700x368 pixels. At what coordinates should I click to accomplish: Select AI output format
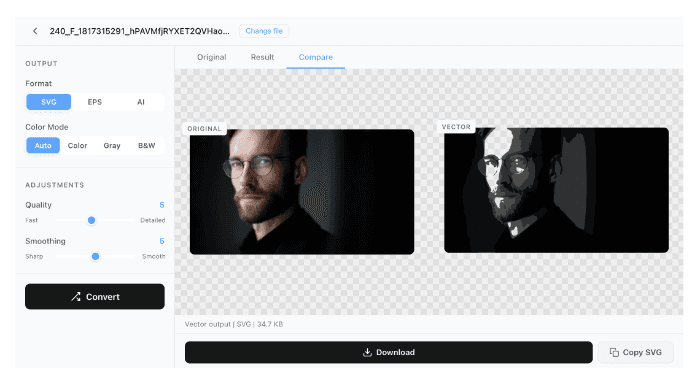point(141,102)
